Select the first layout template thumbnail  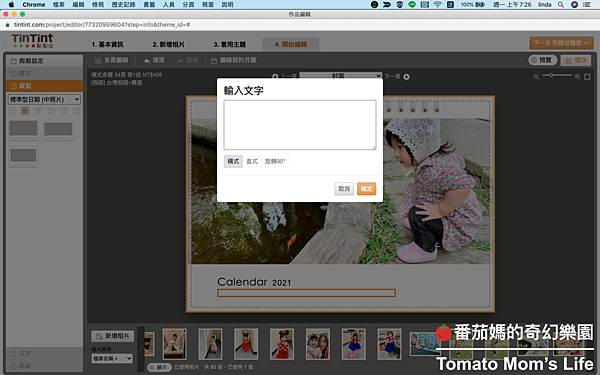coord(23,130)
